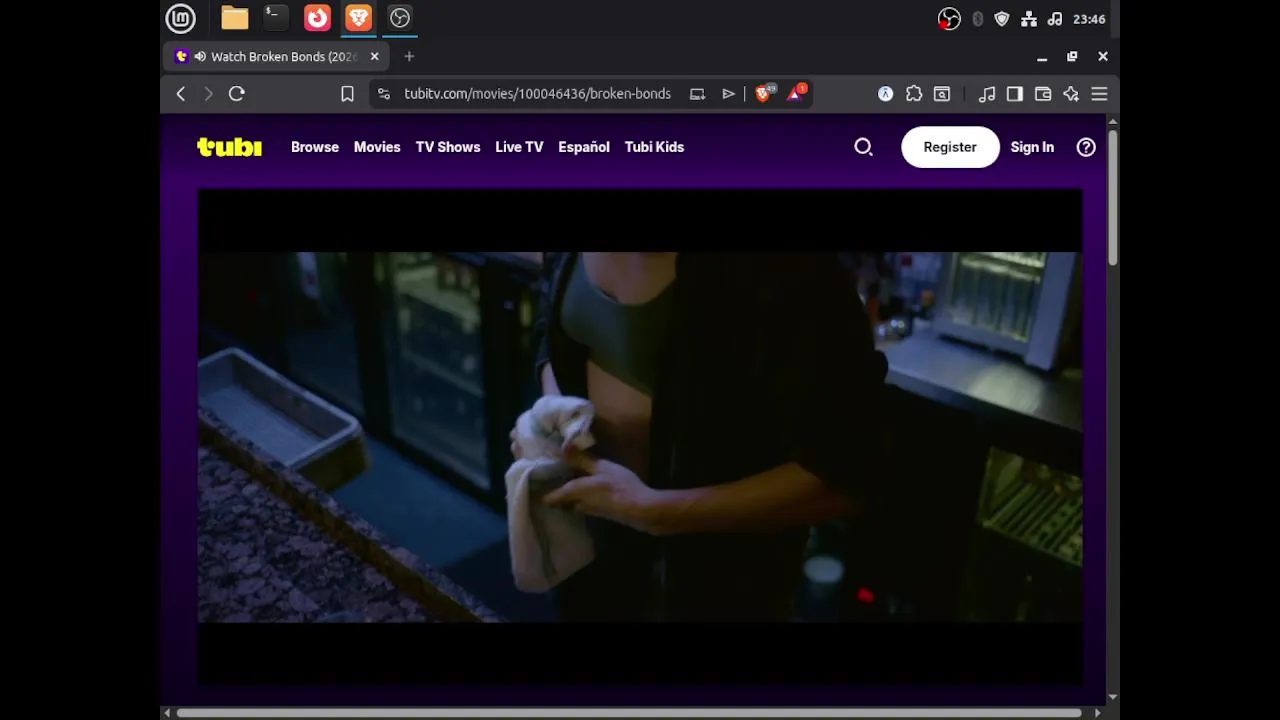Image resolution: width=1280 pixels, height=720 pixels.
Task: Bookmark this page
Action: (347, 94)
